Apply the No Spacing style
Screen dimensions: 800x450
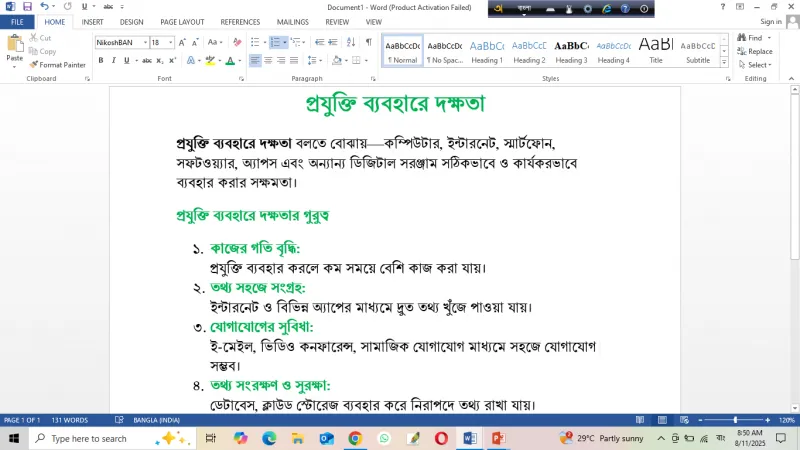(444, 51)
